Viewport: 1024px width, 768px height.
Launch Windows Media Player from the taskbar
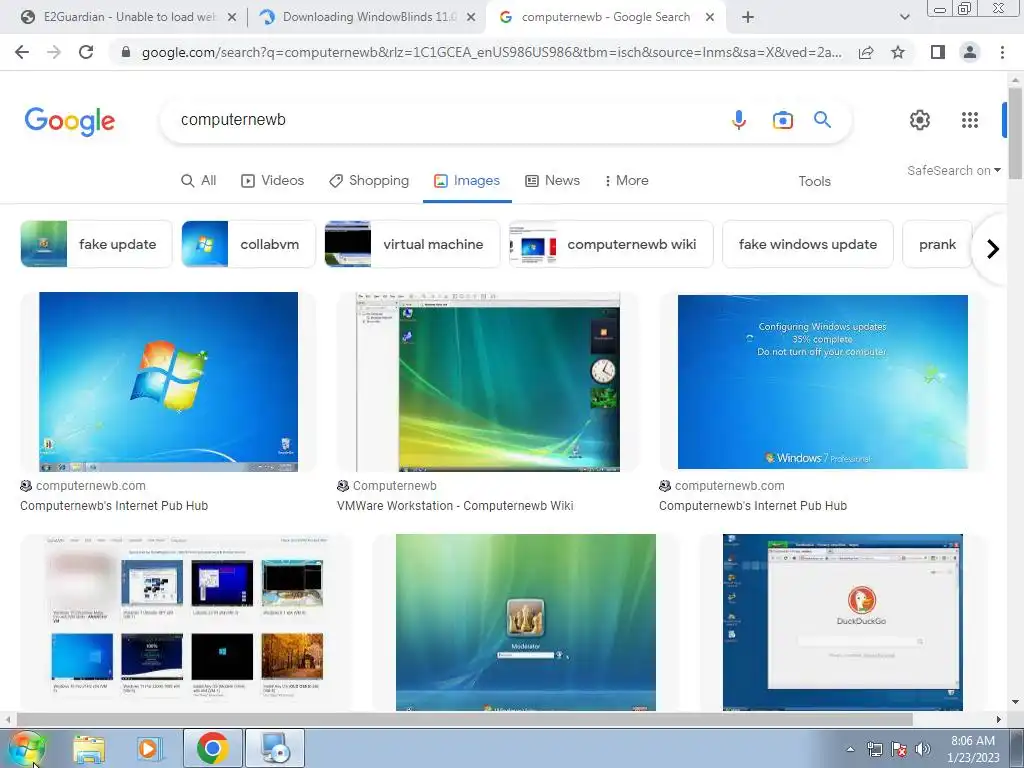pyautogui.click(x=149, y=749)
